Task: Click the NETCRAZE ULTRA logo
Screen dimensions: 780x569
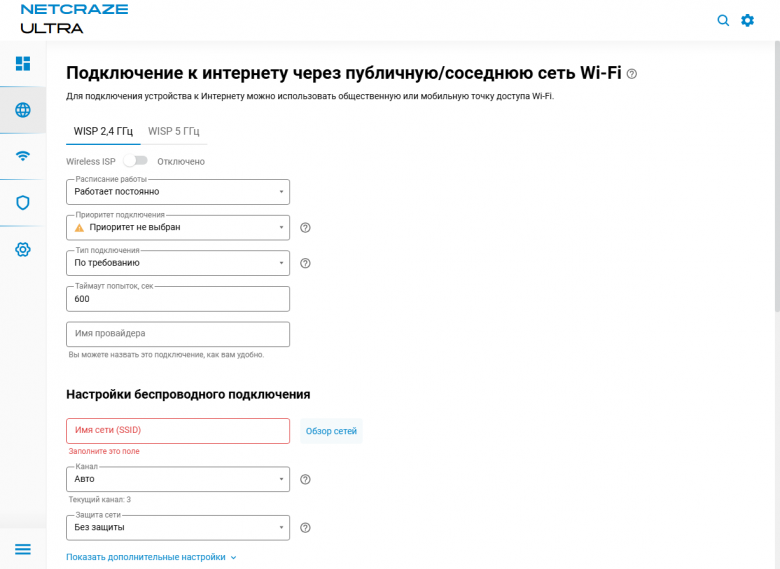Action: pos(74,19)
